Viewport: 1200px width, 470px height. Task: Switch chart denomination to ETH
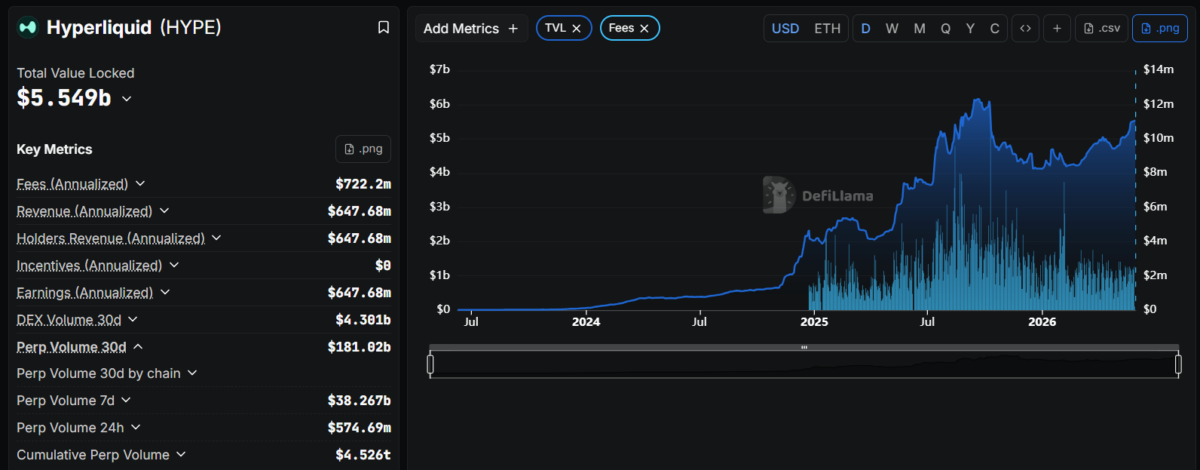point(827,29)
